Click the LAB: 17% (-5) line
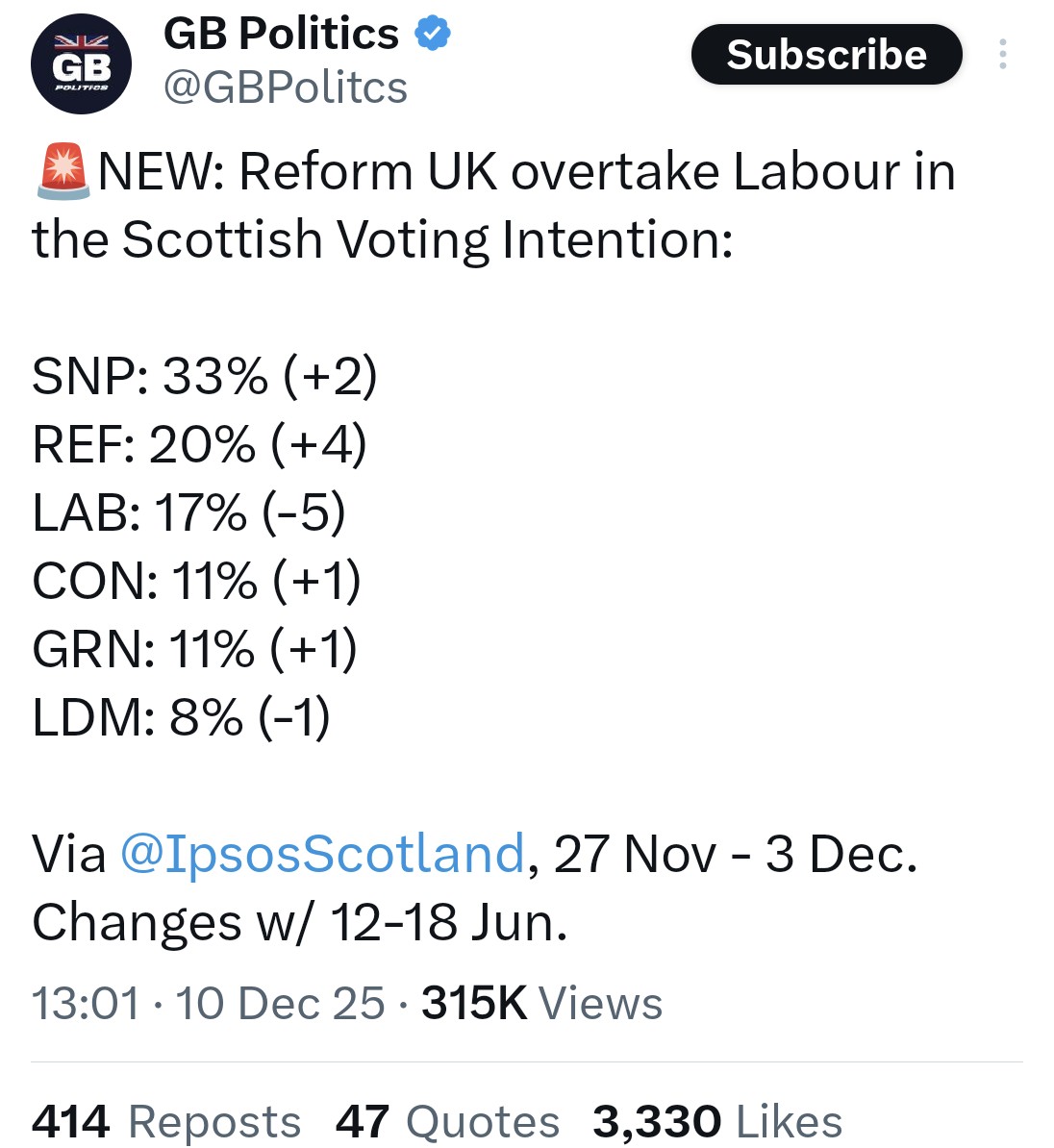 click(188, 512)
